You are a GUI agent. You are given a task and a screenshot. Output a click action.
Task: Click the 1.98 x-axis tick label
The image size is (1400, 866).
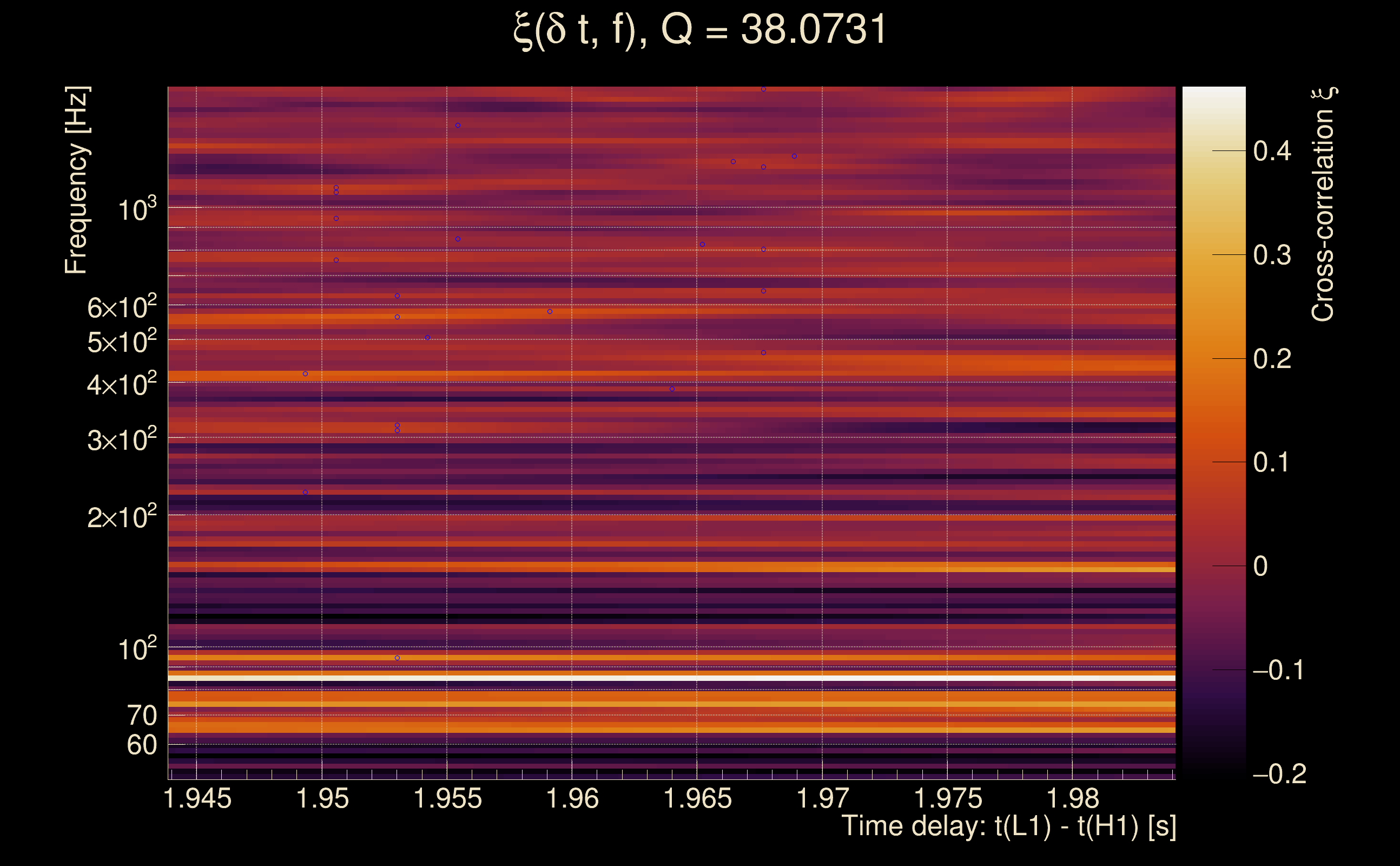click(x=1073, y=799)
